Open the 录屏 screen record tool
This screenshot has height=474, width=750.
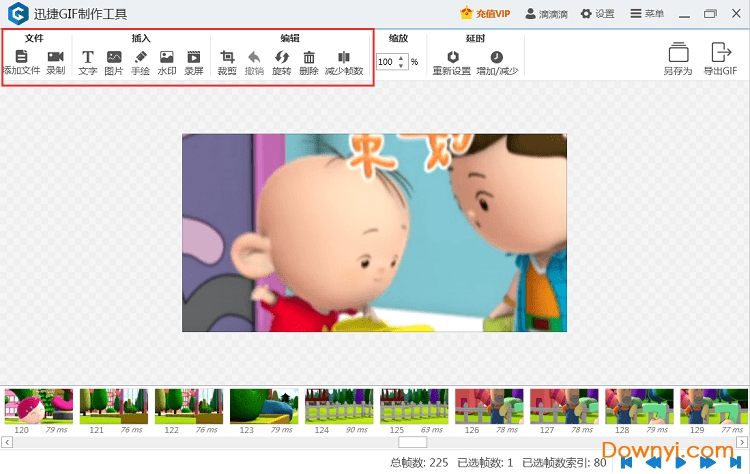click(193, 58)
